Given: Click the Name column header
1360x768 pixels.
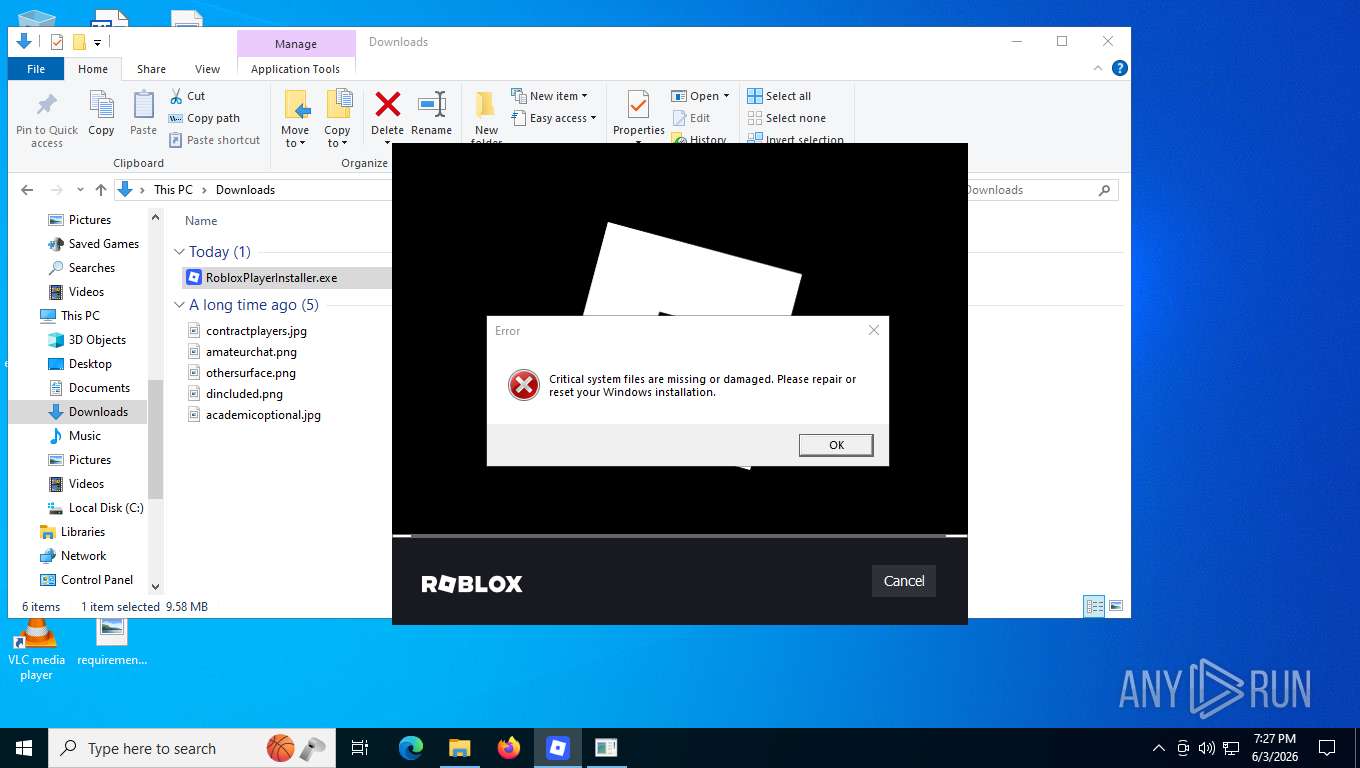Looking at the screenshot, I should (x=201, y=221).
